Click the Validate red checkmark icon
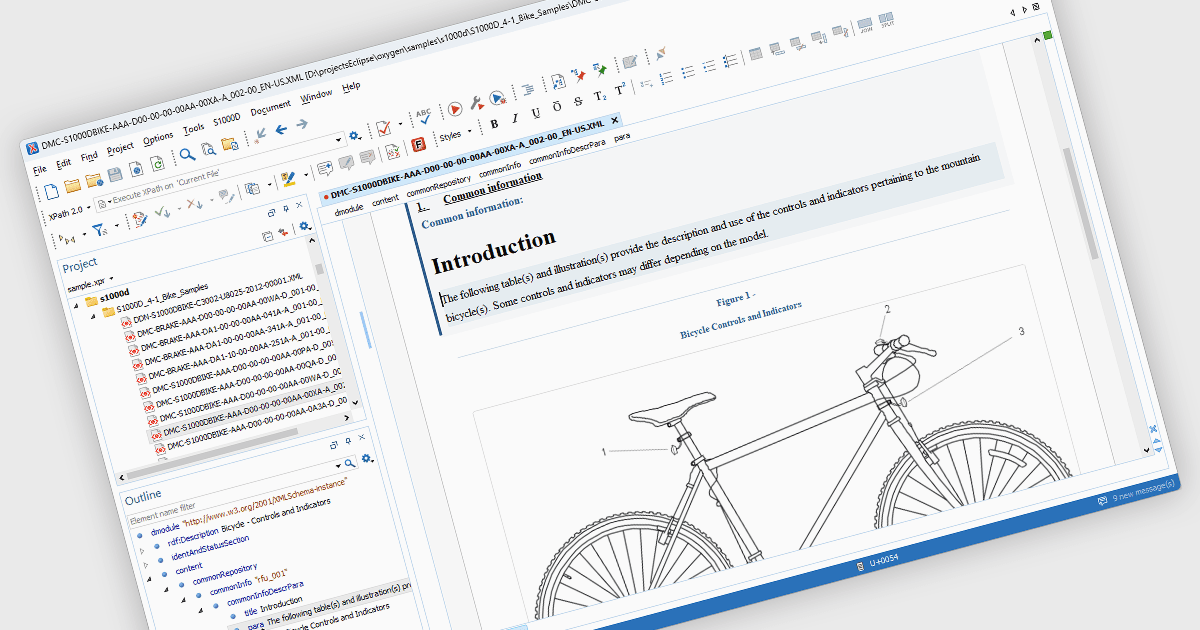 (x=383, y=128)
